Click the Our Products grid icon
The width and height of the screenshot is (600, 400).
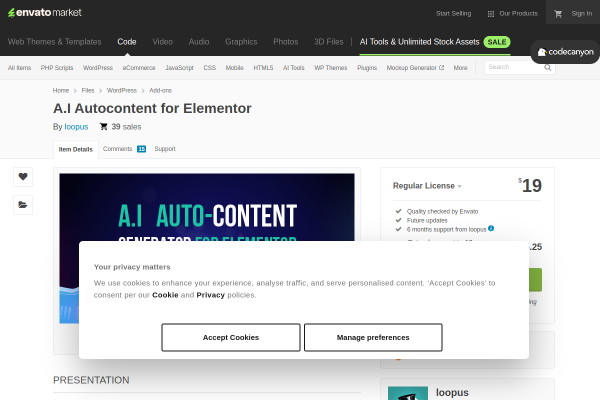point(491,14)
